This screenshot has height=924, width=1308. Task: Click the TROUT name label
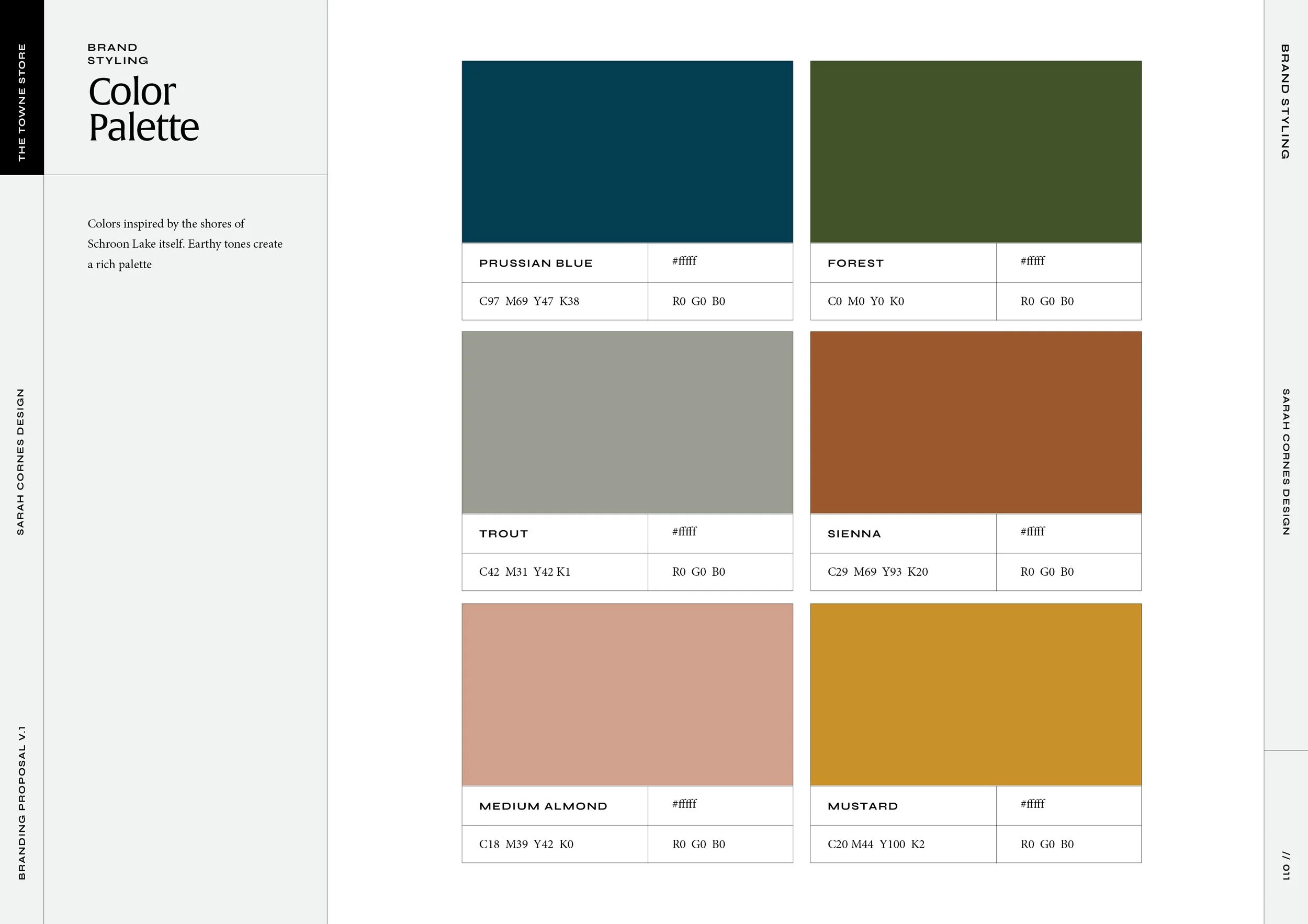503,533
